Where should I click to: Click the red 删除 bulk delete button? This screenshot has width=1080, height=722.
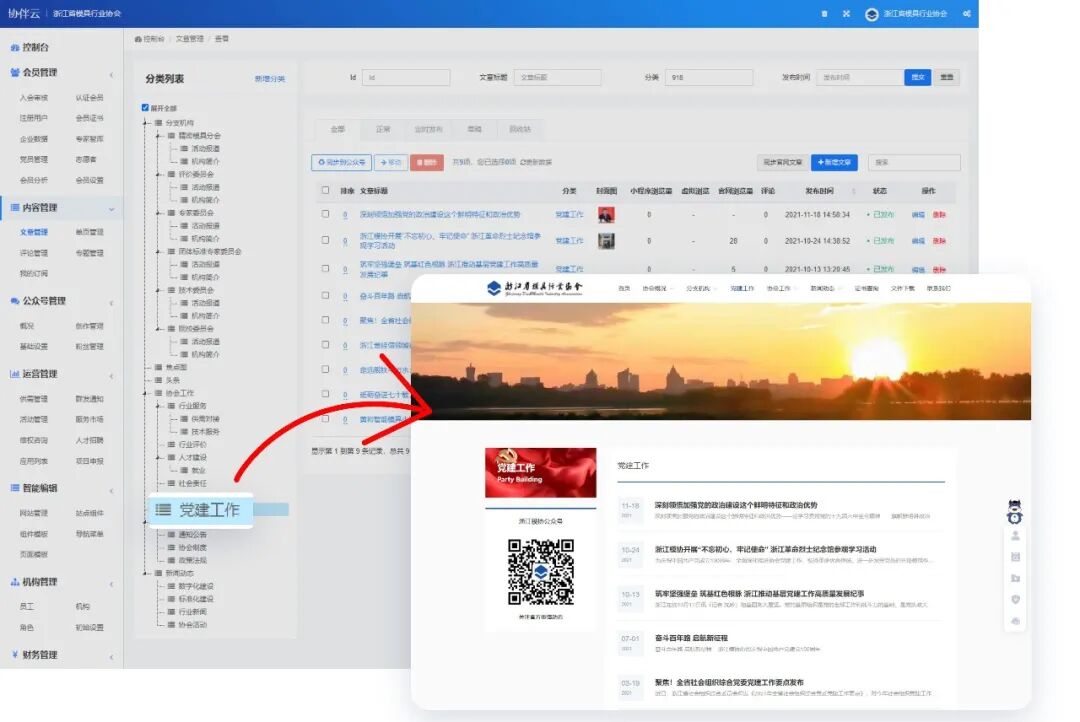click(427, 163)
